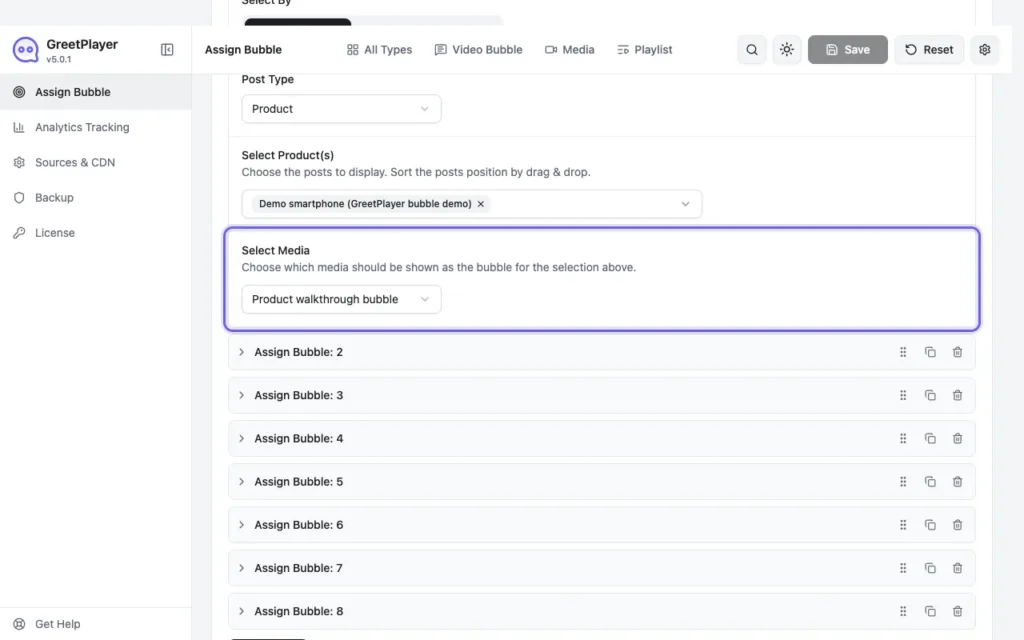Delete Assign Bubble: 4
The height and width of the screenshot is (640, 1024).
tap(957, 438)
